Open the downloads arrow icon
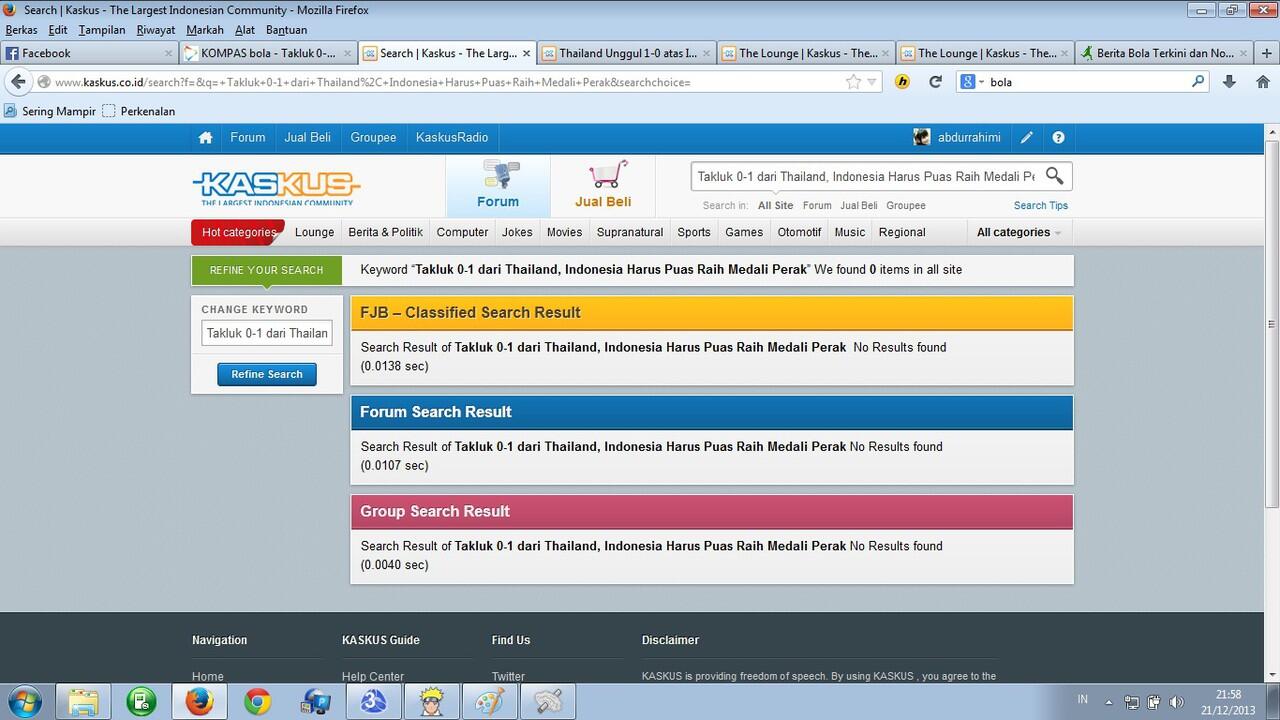The image size is (1280, 720). 1230,82
